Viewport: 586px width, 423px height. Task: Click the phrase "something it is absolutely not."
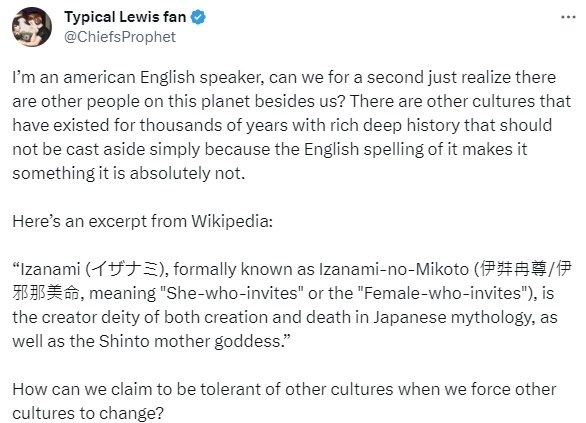pos(129,173)
